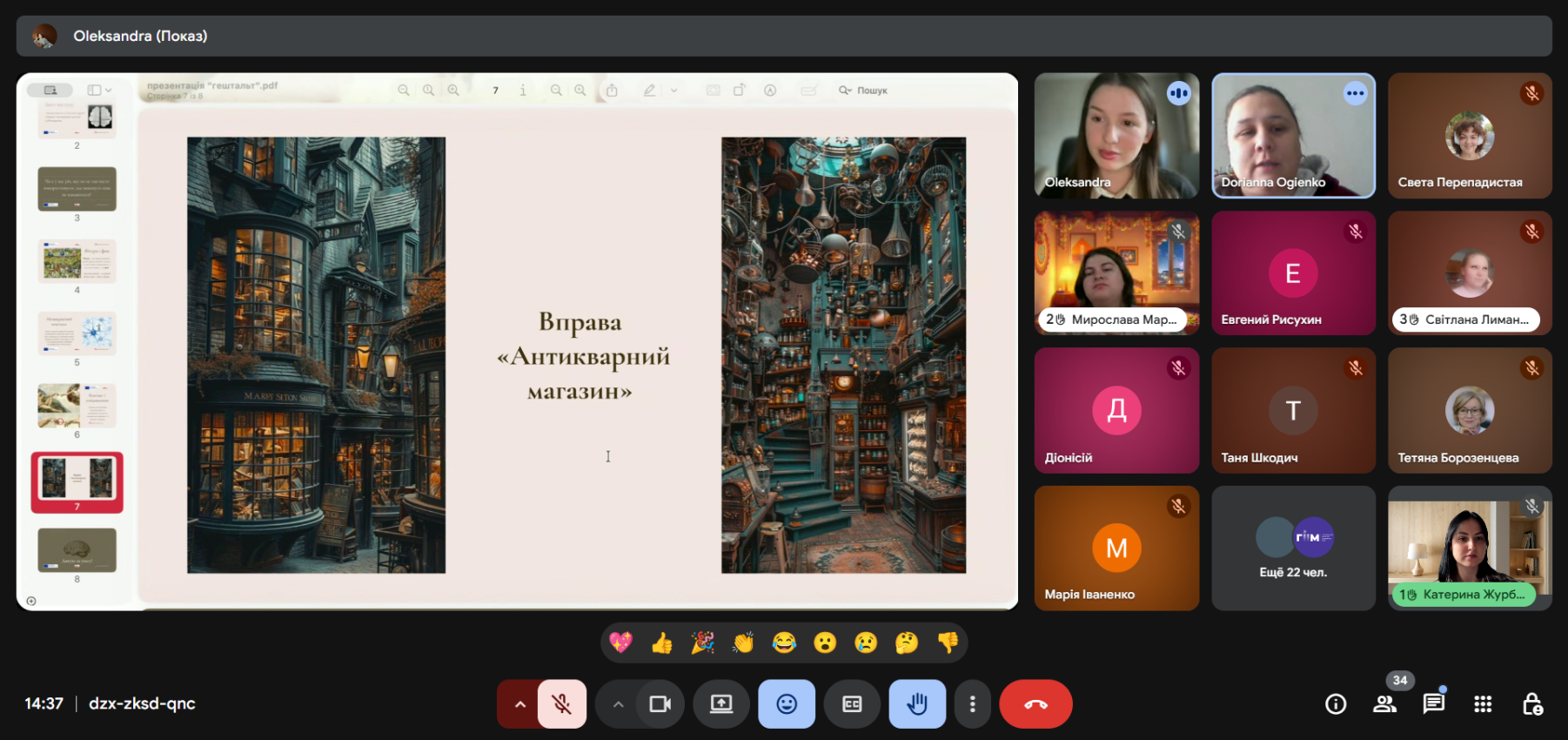
Task: Open meeting details info icon
Action: [1336, 704]
